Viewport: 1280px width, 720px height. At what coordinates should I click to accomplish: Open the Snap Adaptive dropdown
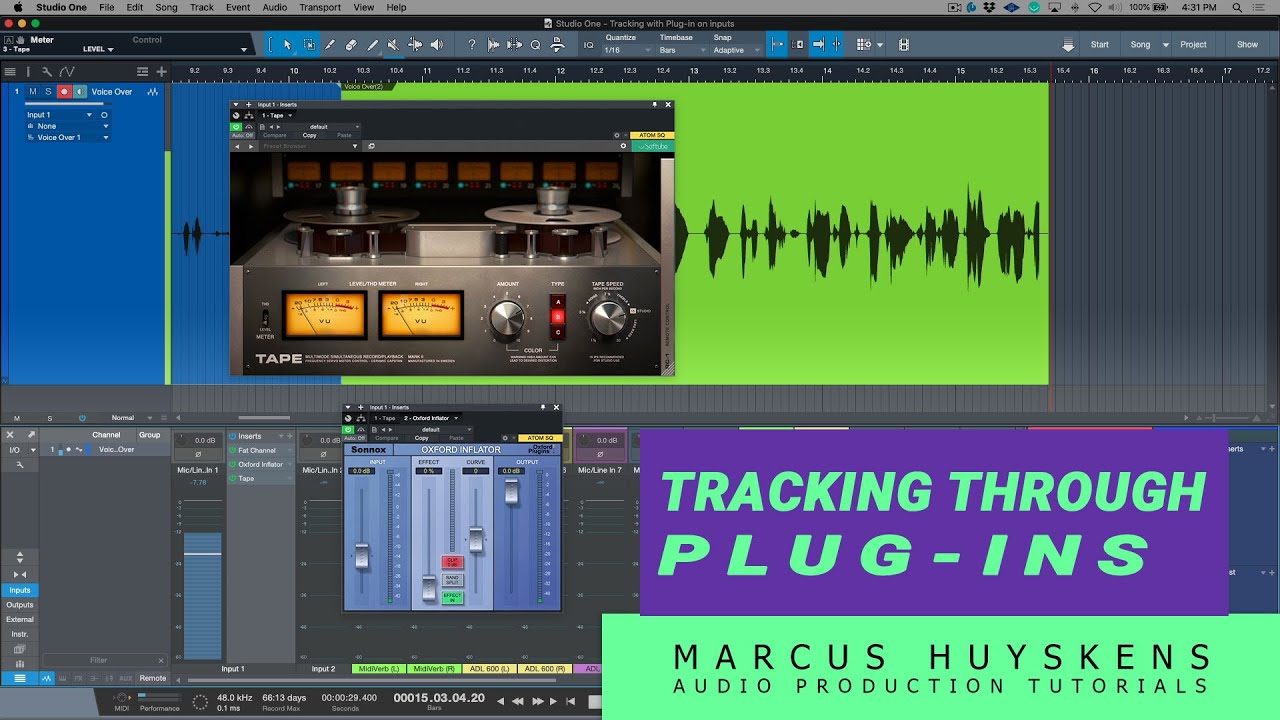pyautogui.click(x=735, y=50)
